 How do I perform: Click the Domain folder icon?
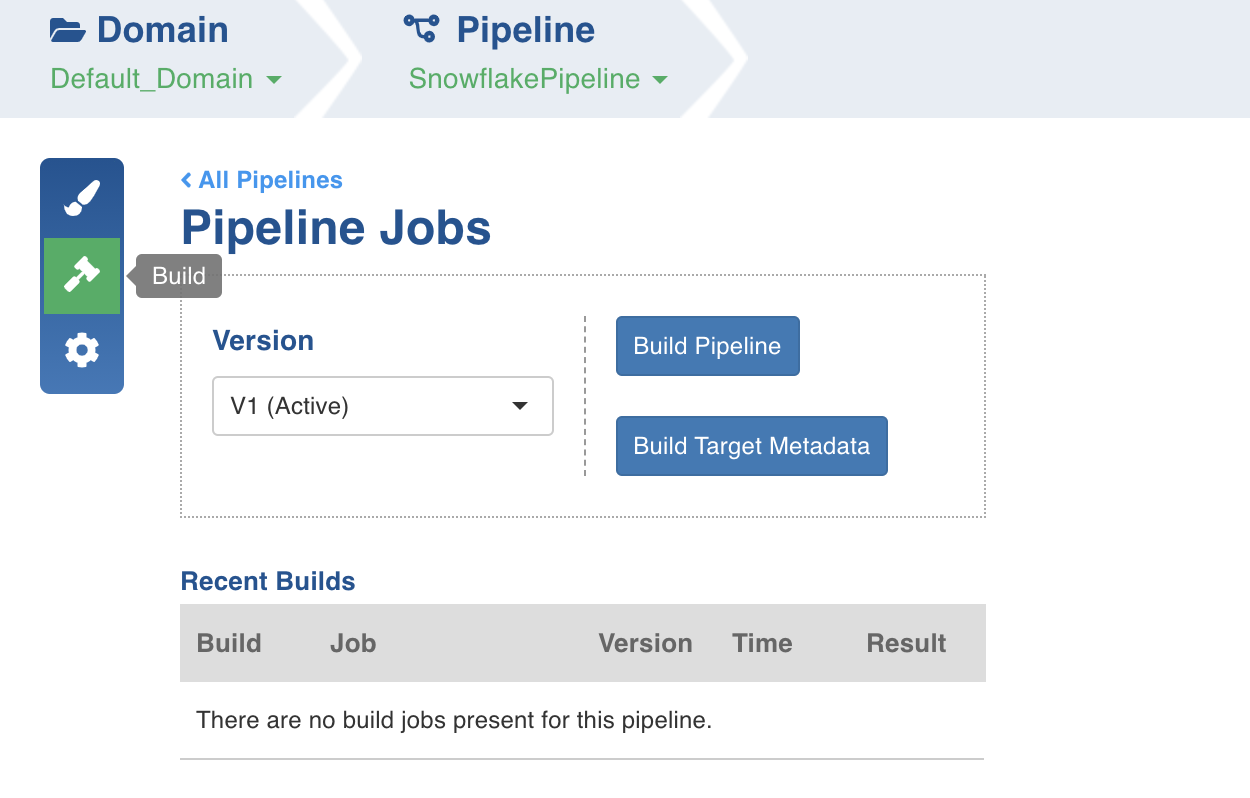click(x=68, y=30)
